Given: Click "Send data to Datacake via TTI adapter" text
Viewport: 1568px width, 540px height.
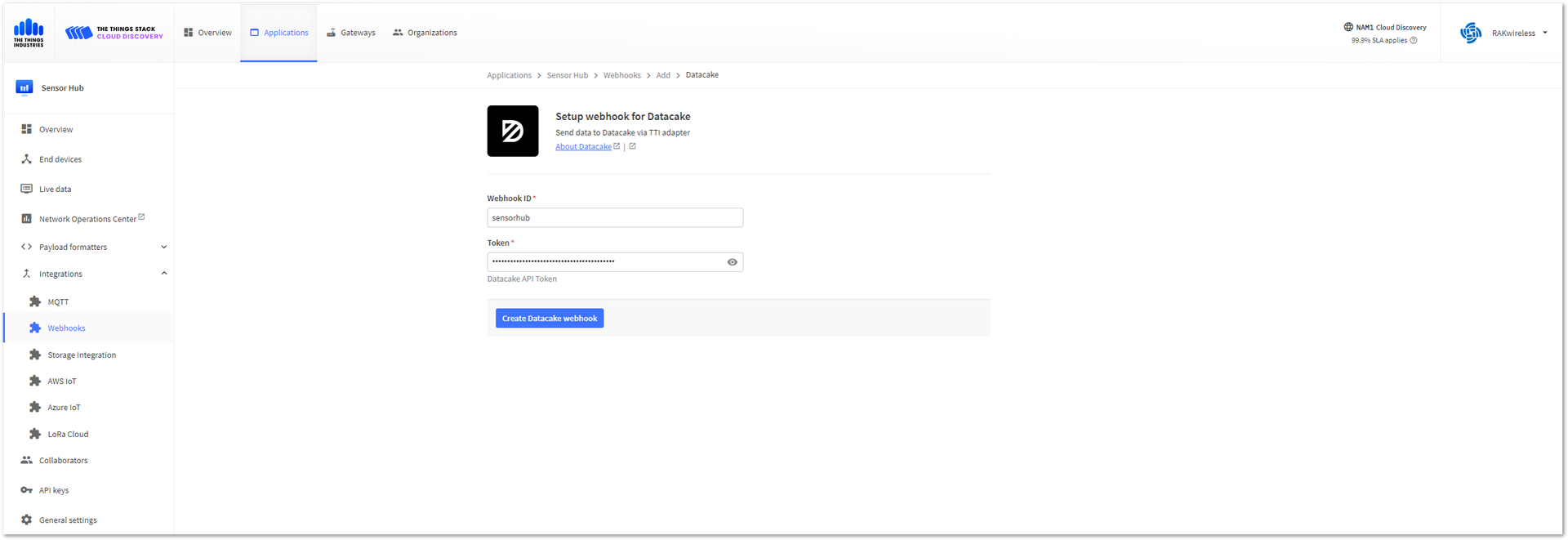Looking at the screenshot, I should pos(622,132).
